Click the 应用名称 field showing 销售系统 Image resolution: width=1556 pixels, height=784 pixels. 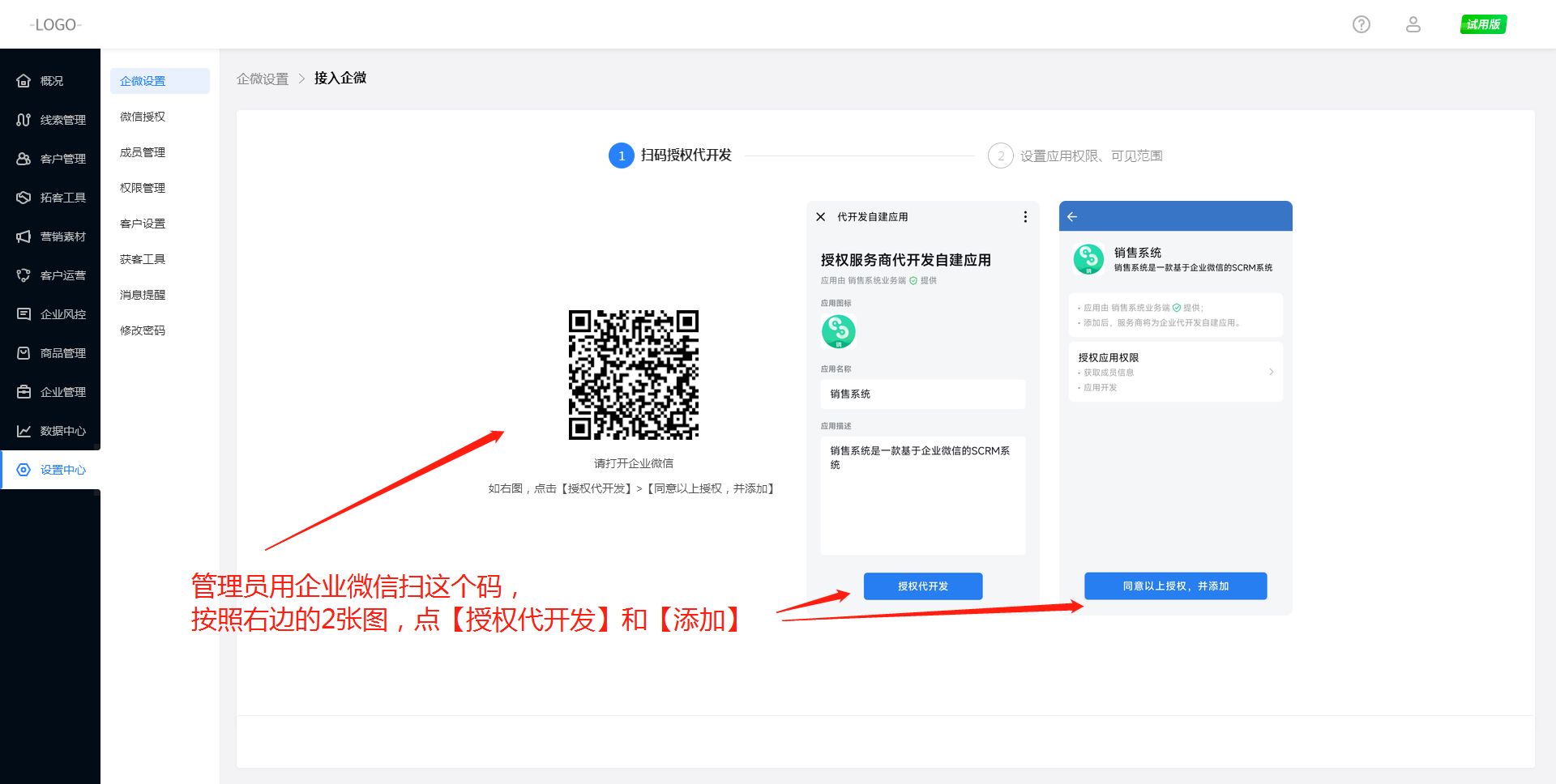point(923,394)
